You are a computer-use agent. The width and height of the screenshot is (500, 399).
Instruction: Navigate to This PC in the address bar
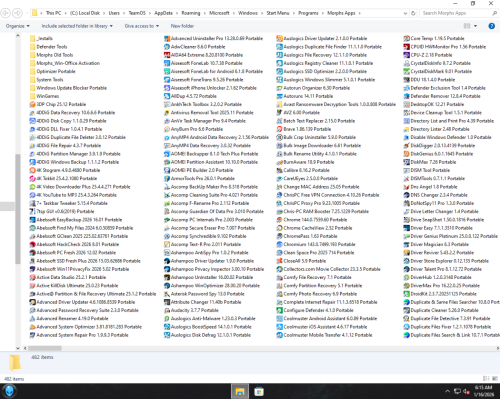point(53,13)
